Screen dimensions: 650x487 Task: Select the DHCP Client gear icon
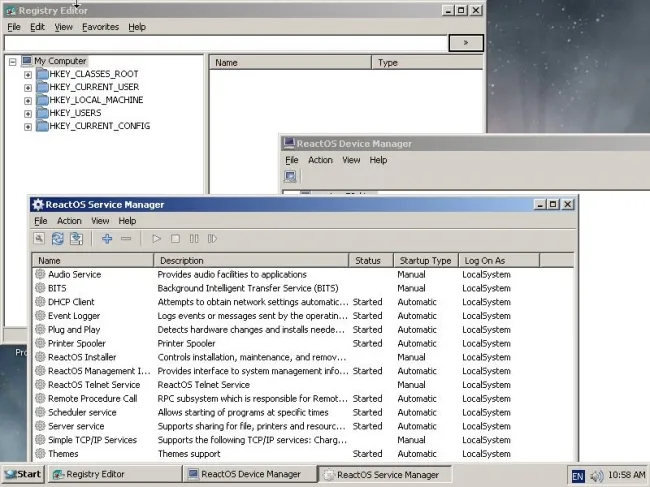click(x=40, y=301)
